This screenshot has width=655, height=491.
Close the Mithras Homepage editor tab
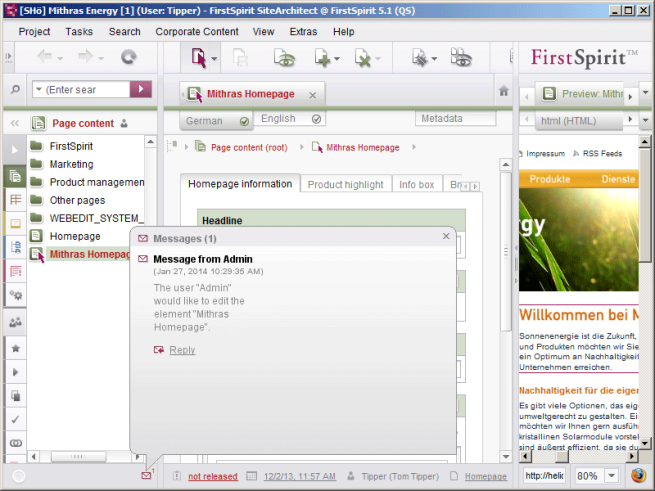312,95
